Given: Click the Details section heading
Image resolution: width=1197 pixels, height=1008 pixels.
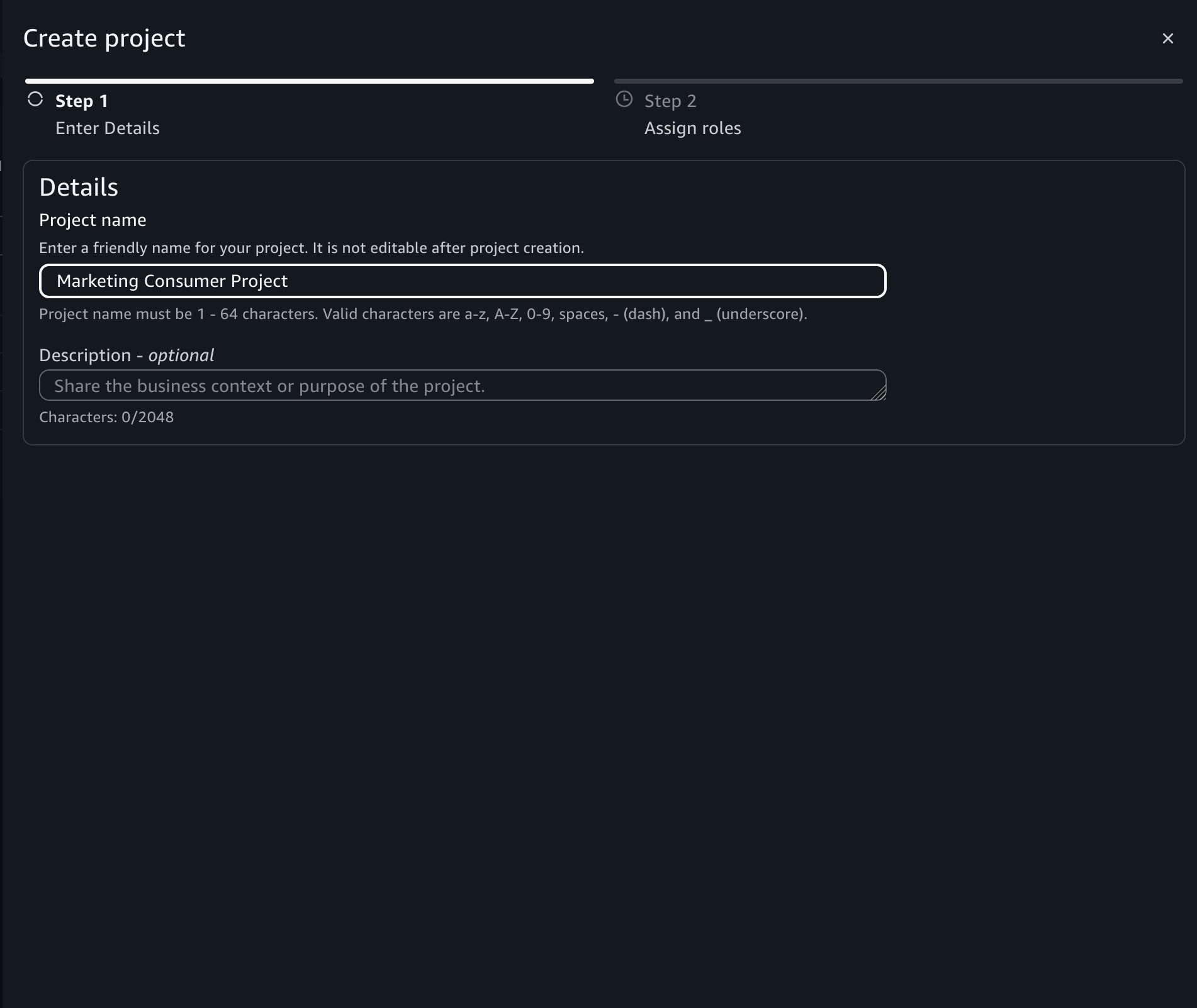Looking at the screenshot, I should [x=79, y=186].
